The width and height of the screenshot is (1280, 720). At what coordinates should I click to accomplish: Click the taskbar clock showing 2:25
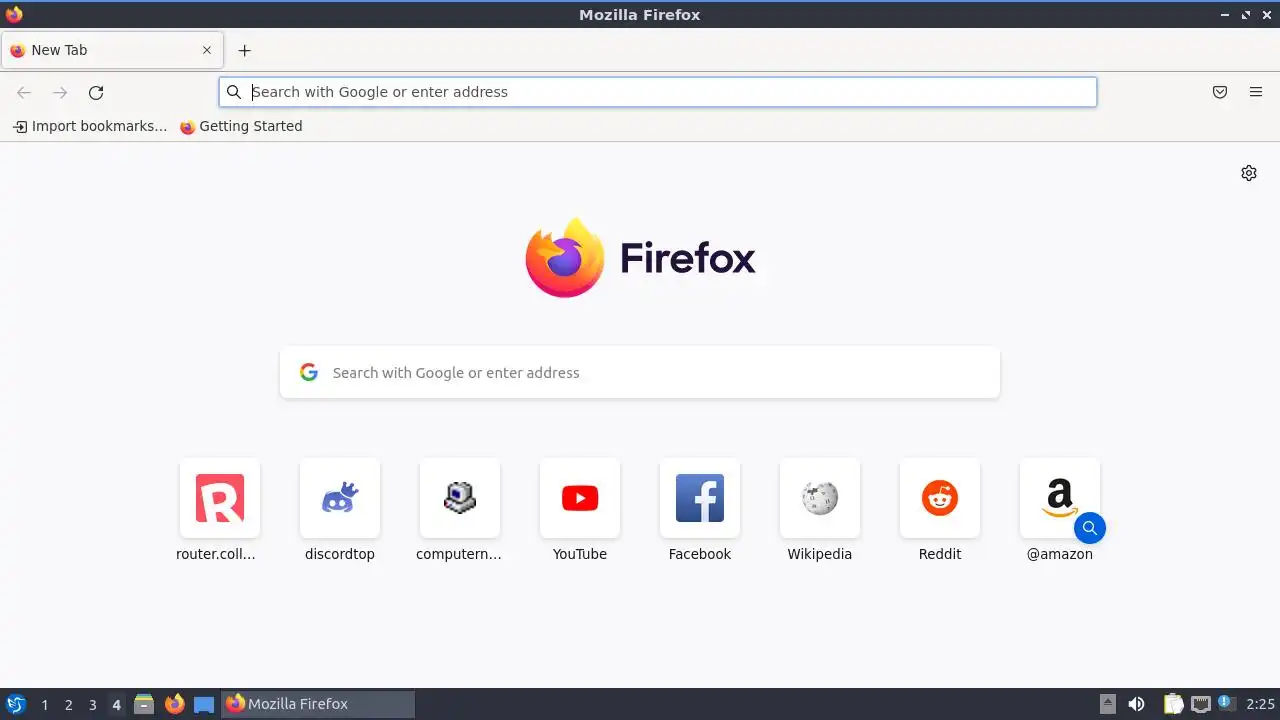tap(1260, 704)
